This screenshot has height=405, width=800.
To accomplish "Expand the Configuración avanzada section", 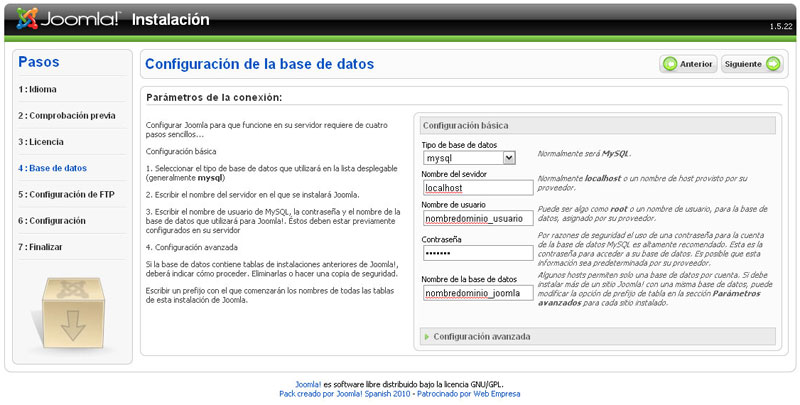I will point(481,337).
